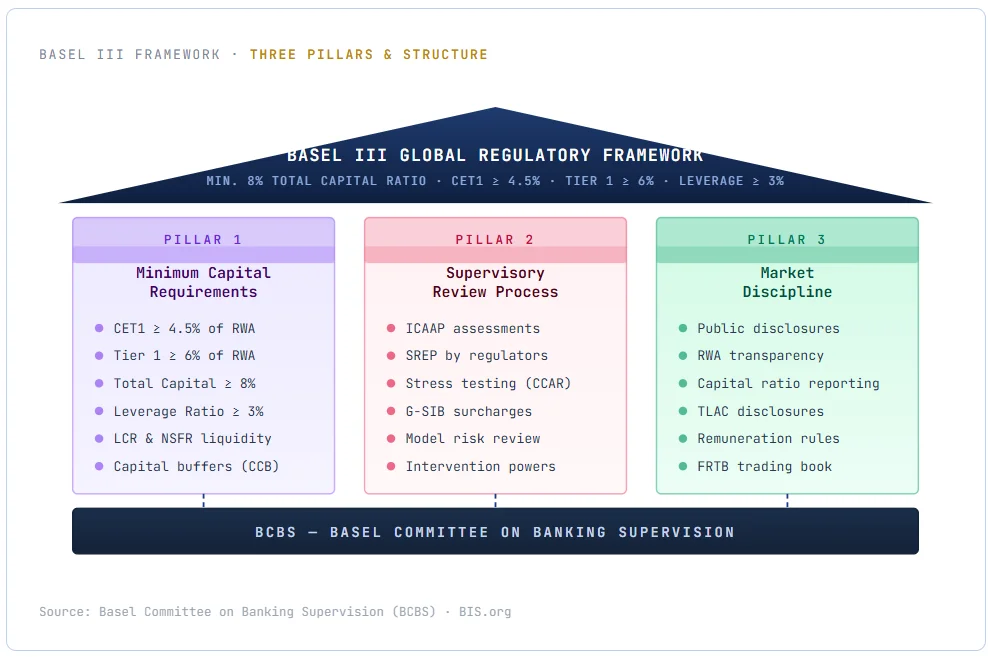The image size is (988, 657).
Task: Select the Pillar 2 header label
Action: (x=495, y=240)
